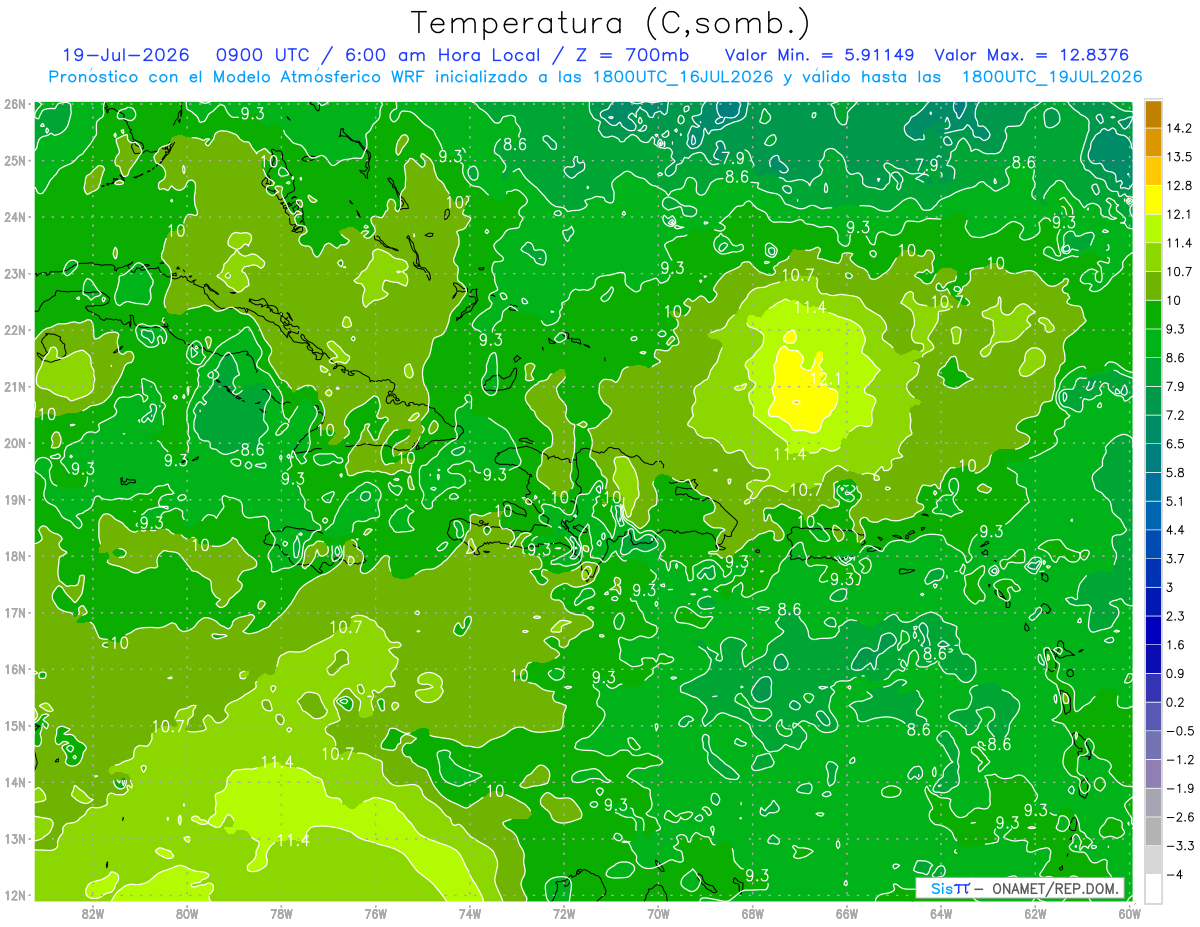
Task: Click the latitude axis label '22N'
Action: pyautogui.click(x=15, y=330)
